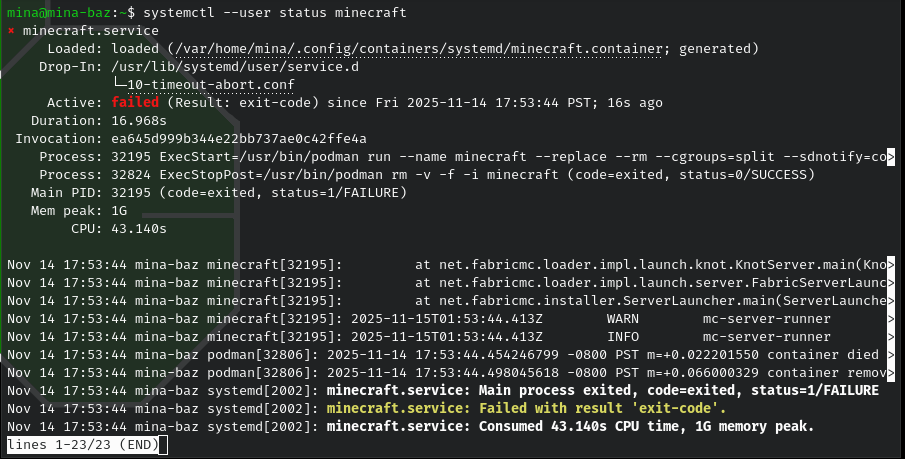The height and width of the screenshot is (459, 905).
Task: Click the tree branch glyph before 10-timeout-abort.conf
Action: tap(119, 85)
